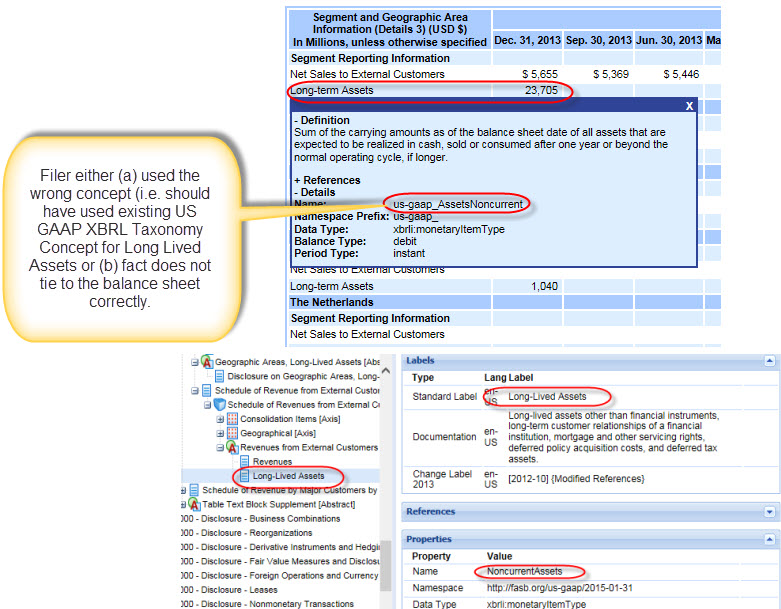The image size is (781, 609).
Task: Click the document icon for Disclosure on Geographic Areas
Action: point(219,376)
